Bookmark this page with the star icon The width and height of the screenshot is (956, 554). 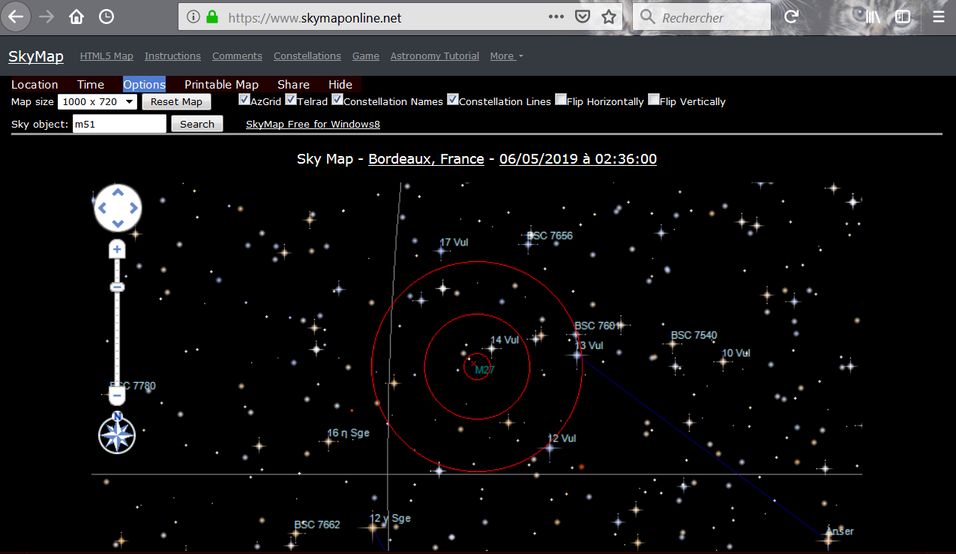click(609, 17)
